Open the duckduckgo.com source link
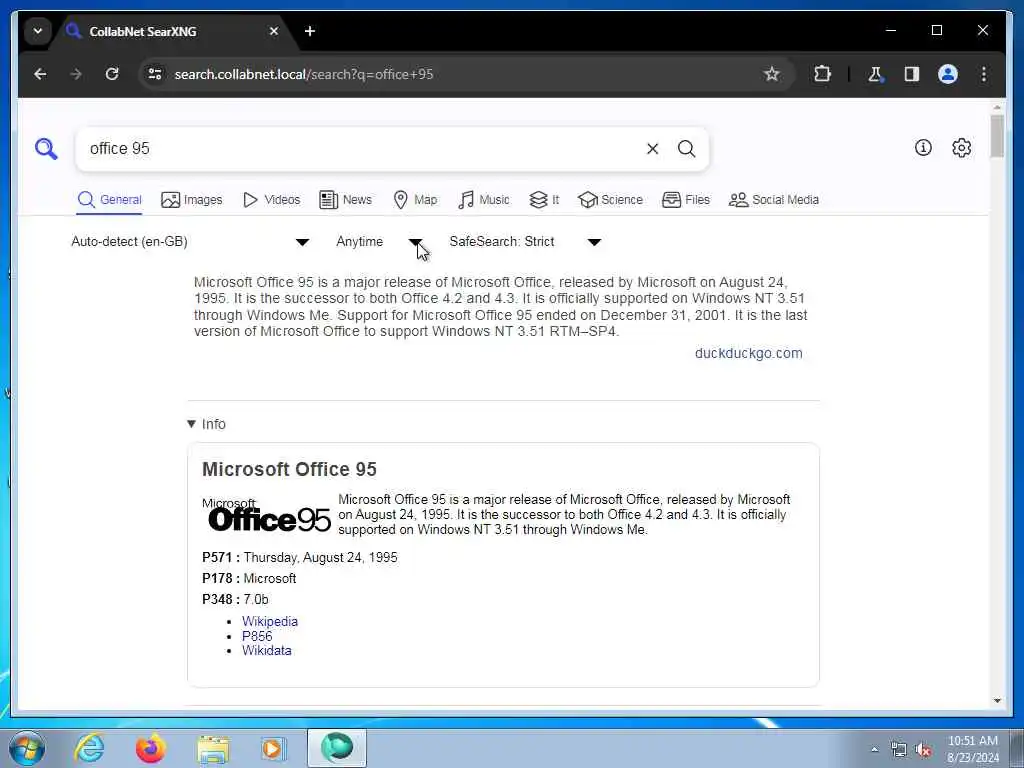Screen dimensions: 1024x768 [748, 353]
